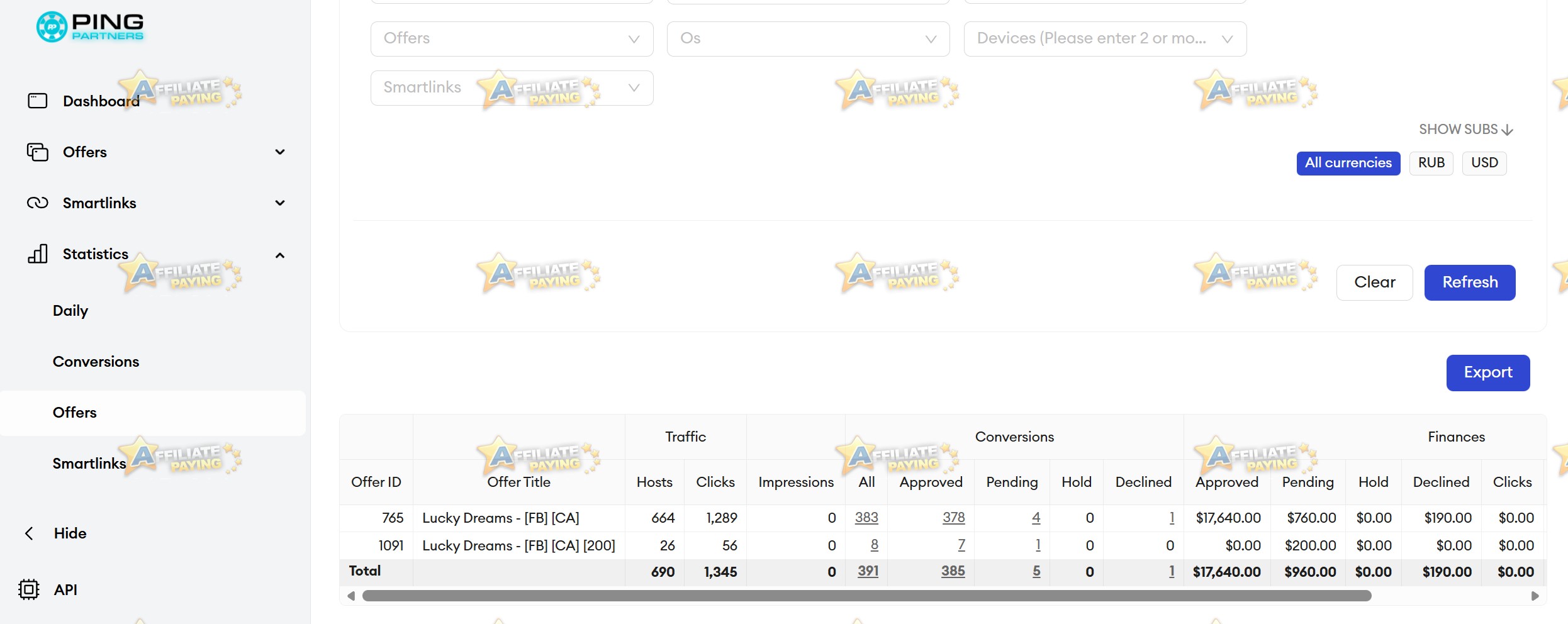1568x624 pixels.
Task: Click approved finances value $17,640.00 in row 765
Action: (x=1228, y=518)
